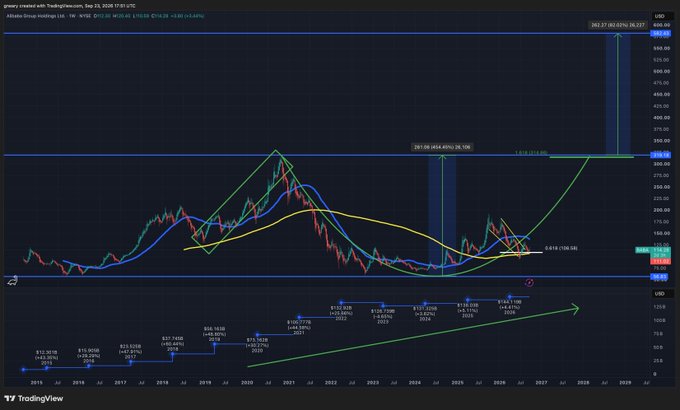
Task: Click the BABA symbol tag on the price scale
Action: tap(642, 250)
